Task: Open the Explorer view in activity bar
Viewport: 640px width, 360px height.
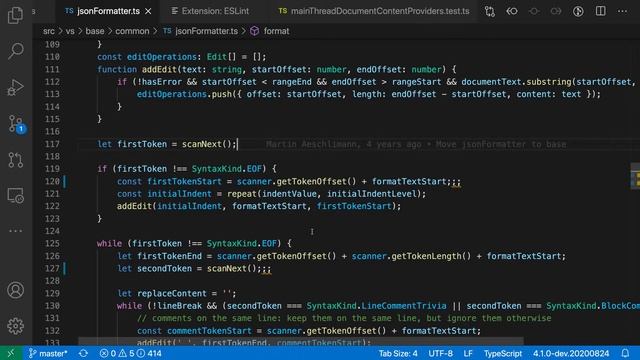Action: [x=16, y=15]
